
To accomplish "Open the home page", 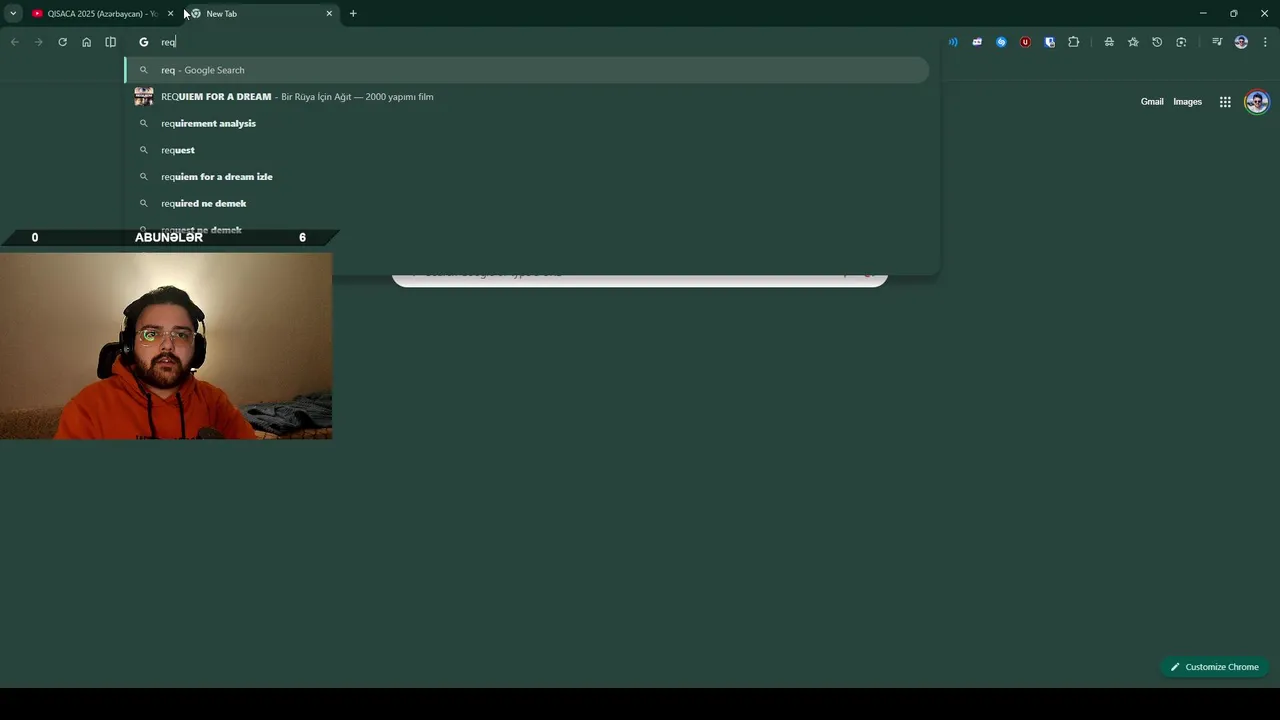I will [87, 42].
